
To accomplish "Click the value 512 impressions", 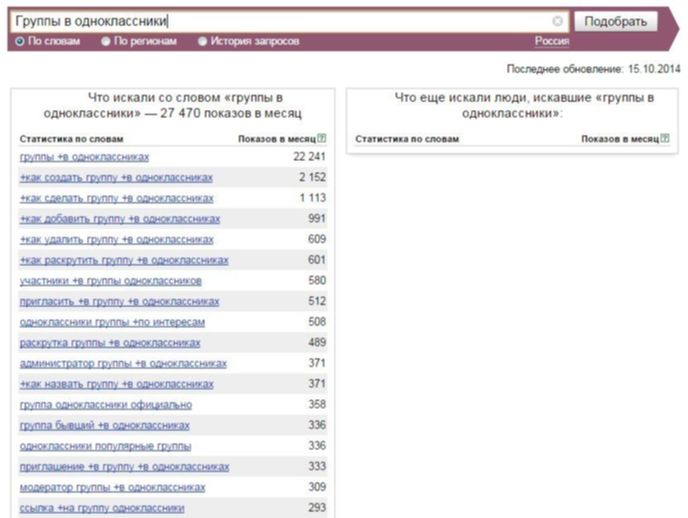I will click(x=317, y=301).
